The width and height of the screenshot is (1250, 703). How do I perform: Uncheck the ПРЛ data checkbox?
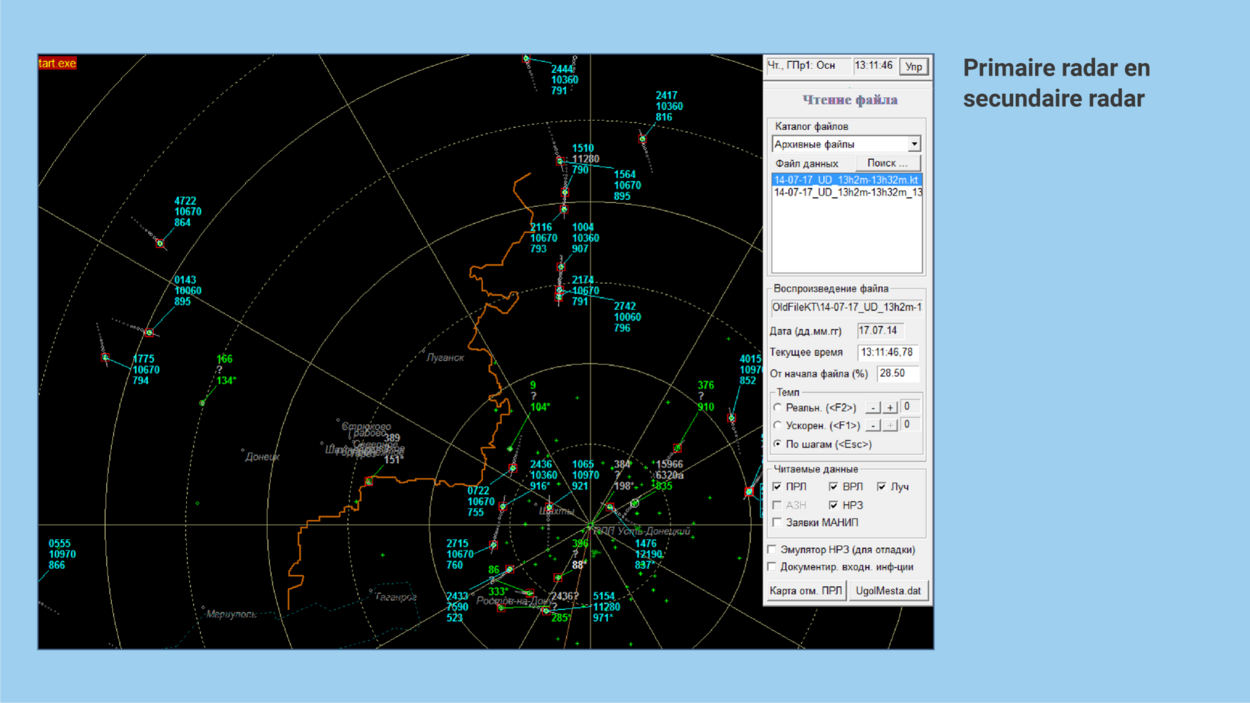coord(777,487)
